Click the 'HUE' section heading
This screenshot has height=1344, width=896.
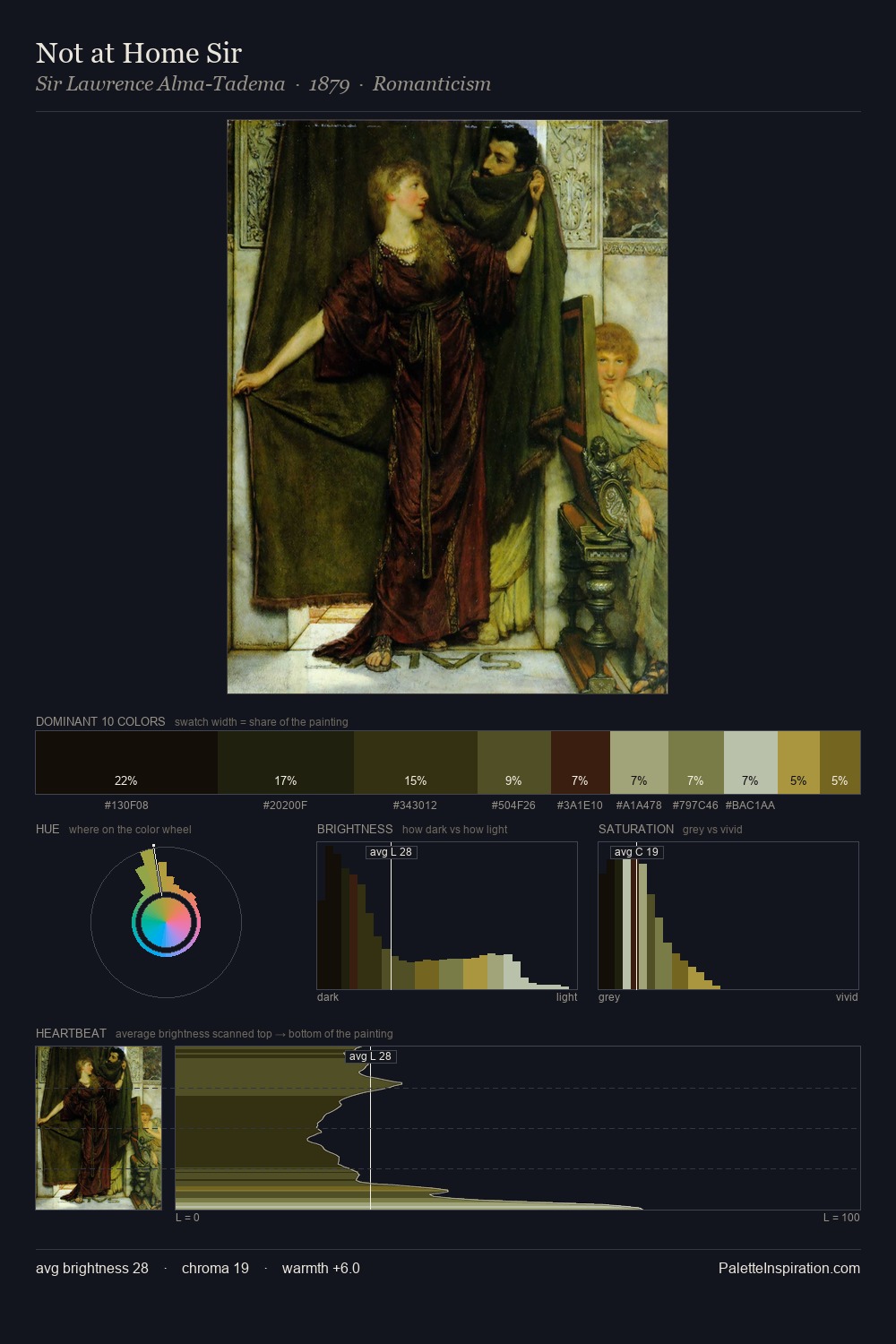point(47,829)
